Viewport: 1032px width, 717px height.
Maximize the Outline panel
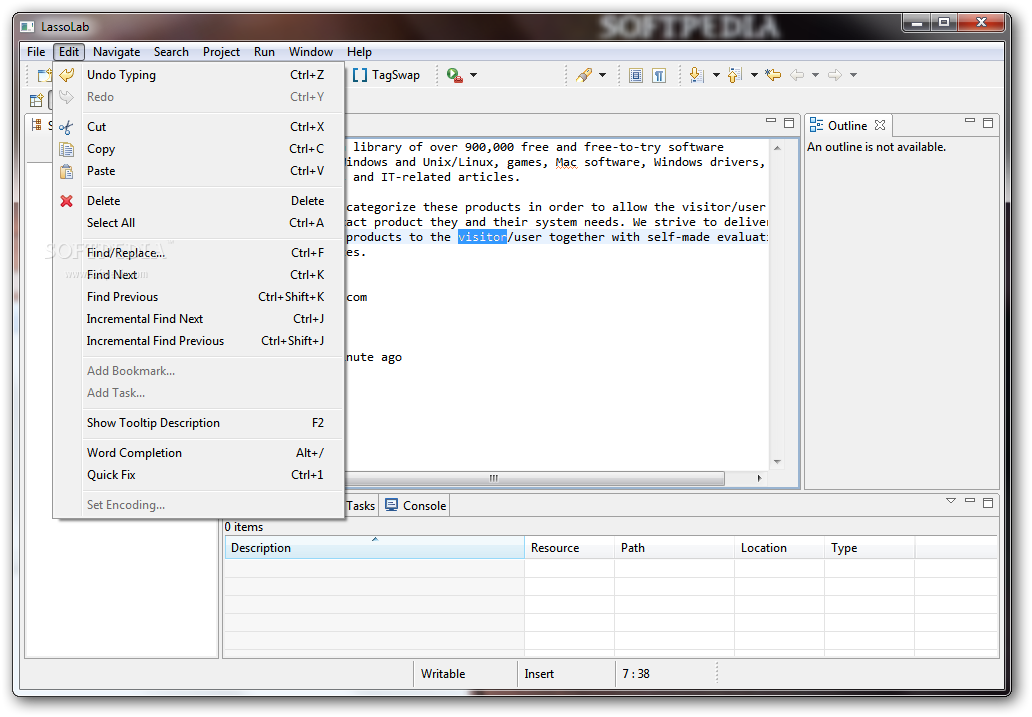[x=988, y=122]
